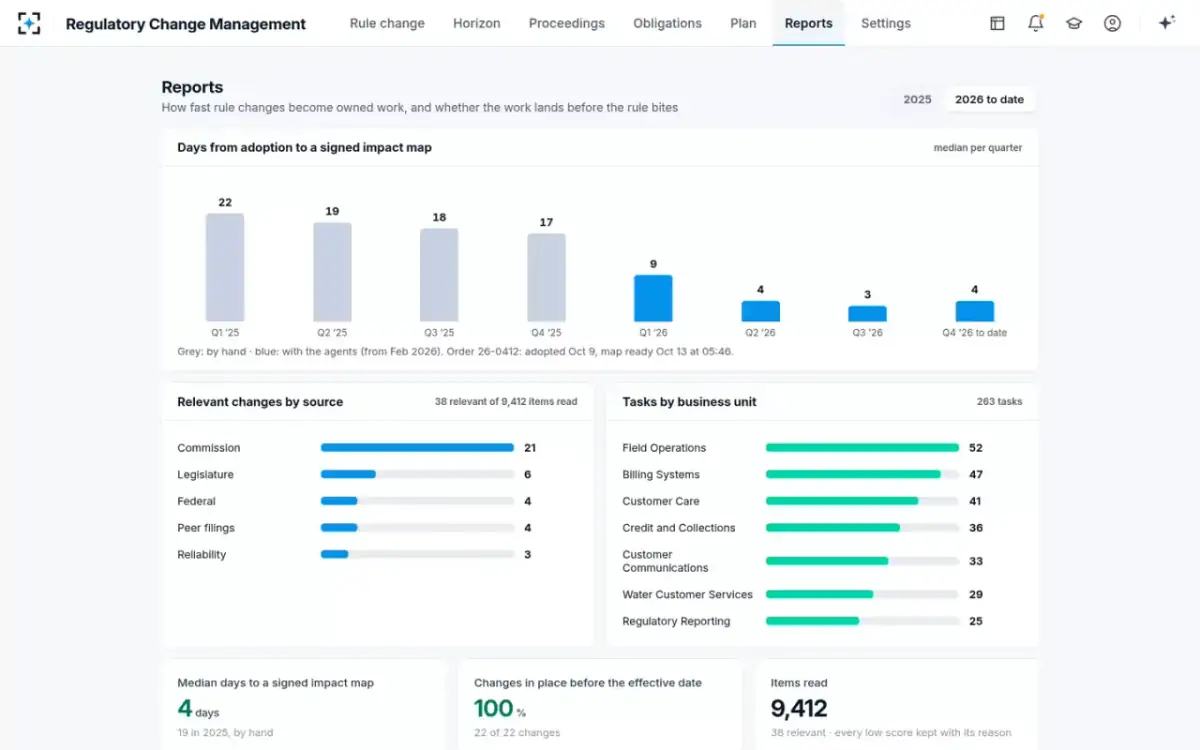Viewport: 1200px width, 750px height.
Task: Click the Q4 '26 to date bar
Action: [x=974, y=311]
